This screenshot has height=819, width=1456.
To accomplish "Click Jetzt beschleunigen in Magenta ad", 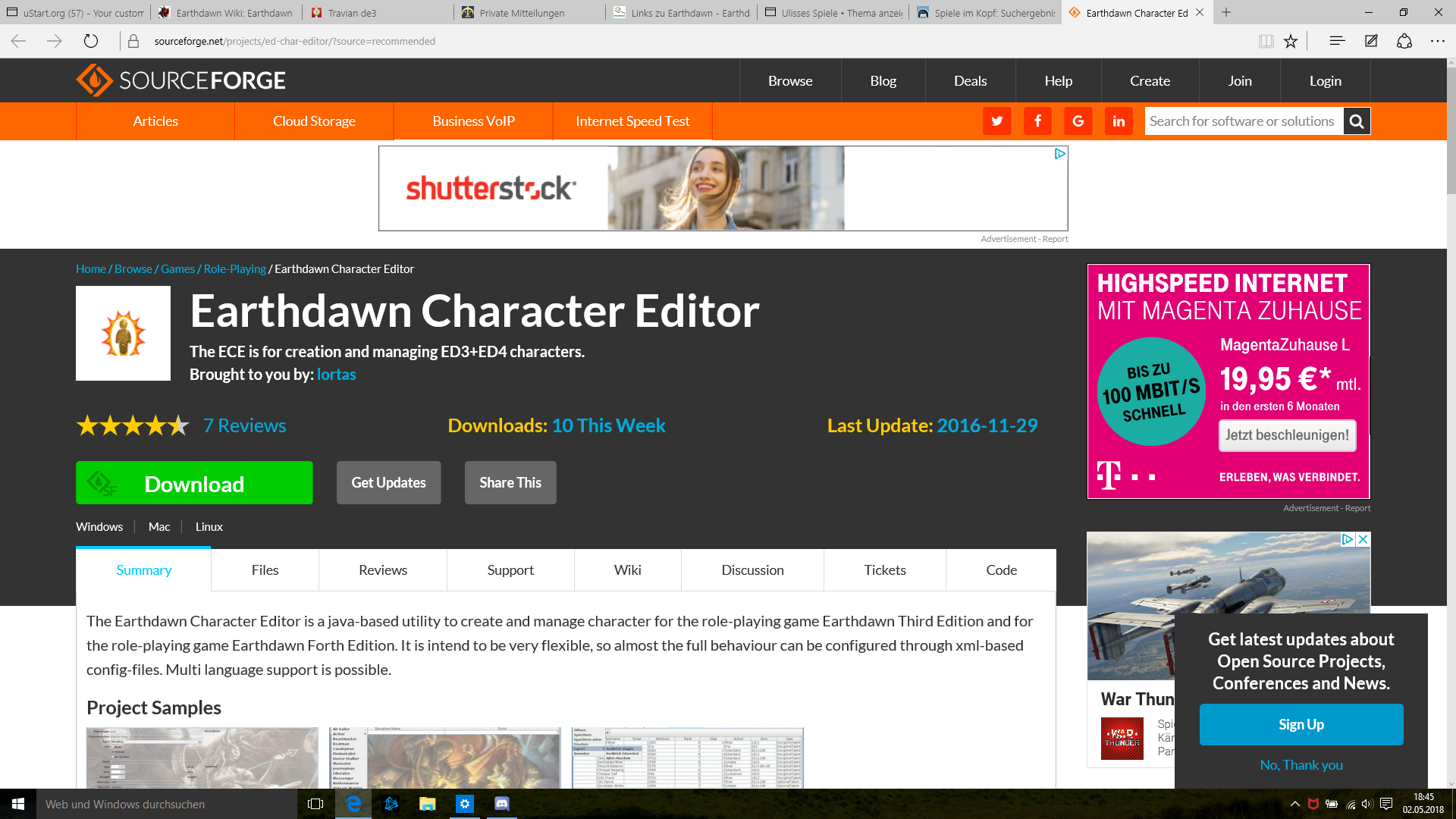I will [1287, 435].
